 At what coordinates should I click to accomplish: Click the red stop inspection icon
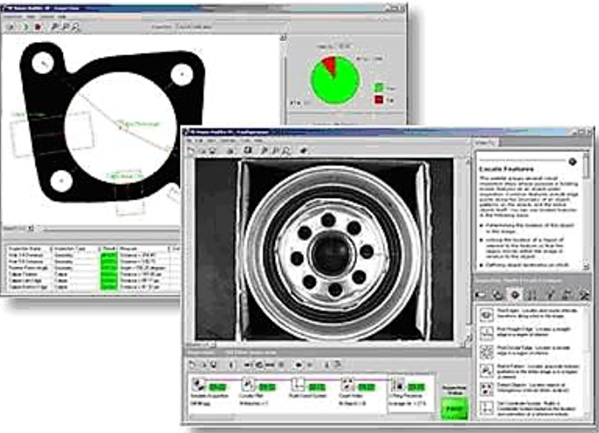click(38, 26)
